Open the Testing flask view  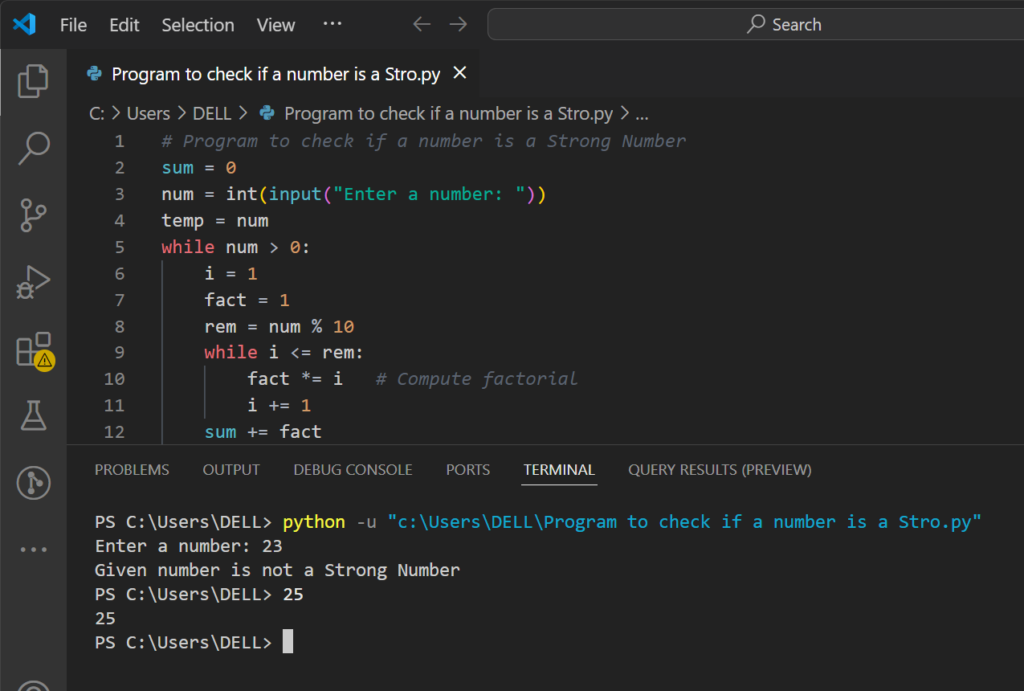pyautogui.click(x=33, y=415)
